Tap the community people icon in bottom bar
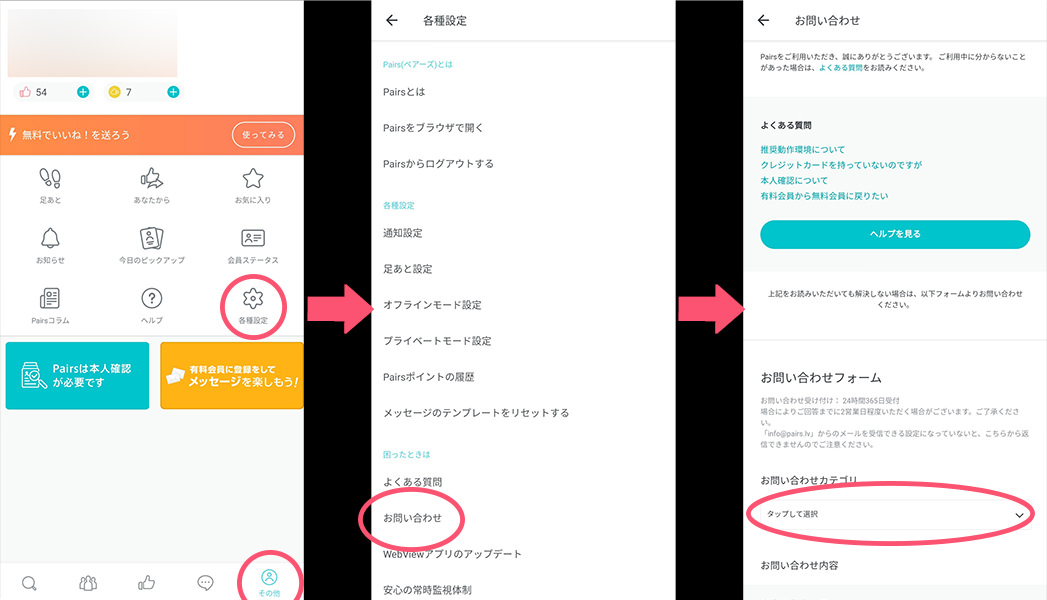 click(87, 583)
